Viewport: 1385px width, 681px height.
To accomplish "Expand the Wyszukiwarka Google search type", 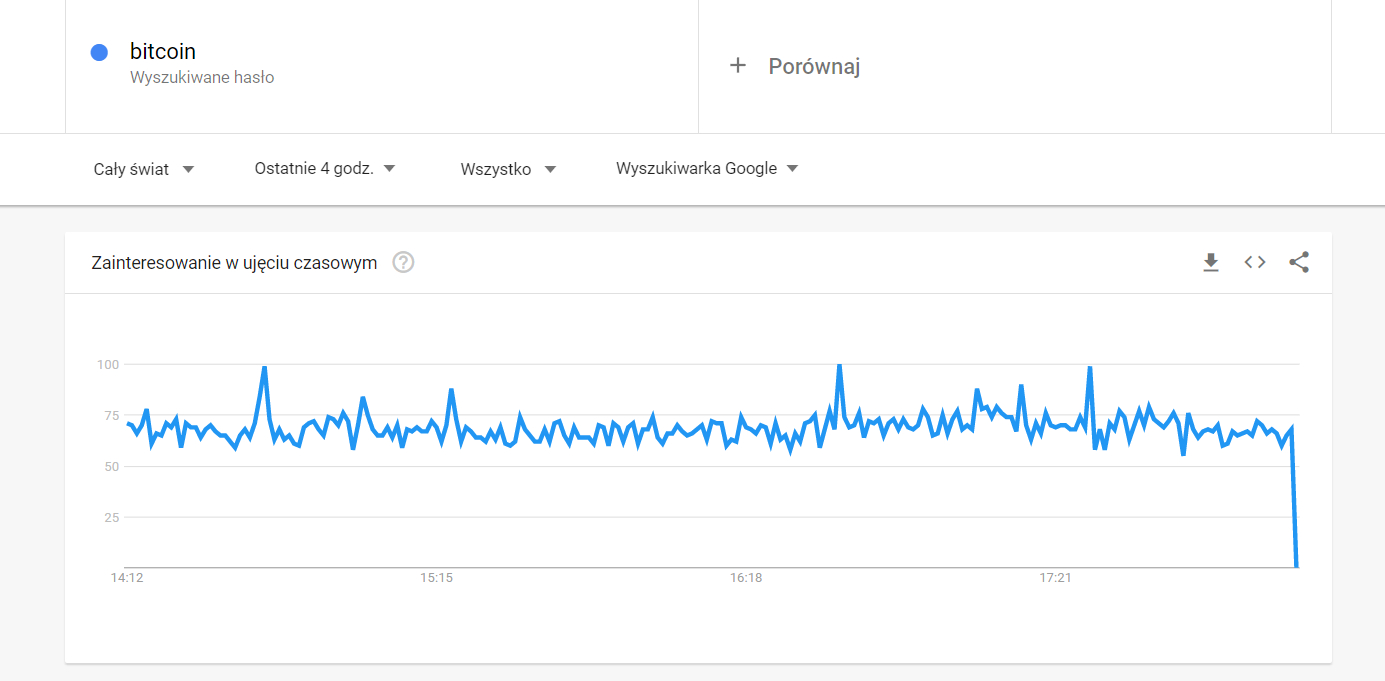I will (x=707, y=168).
